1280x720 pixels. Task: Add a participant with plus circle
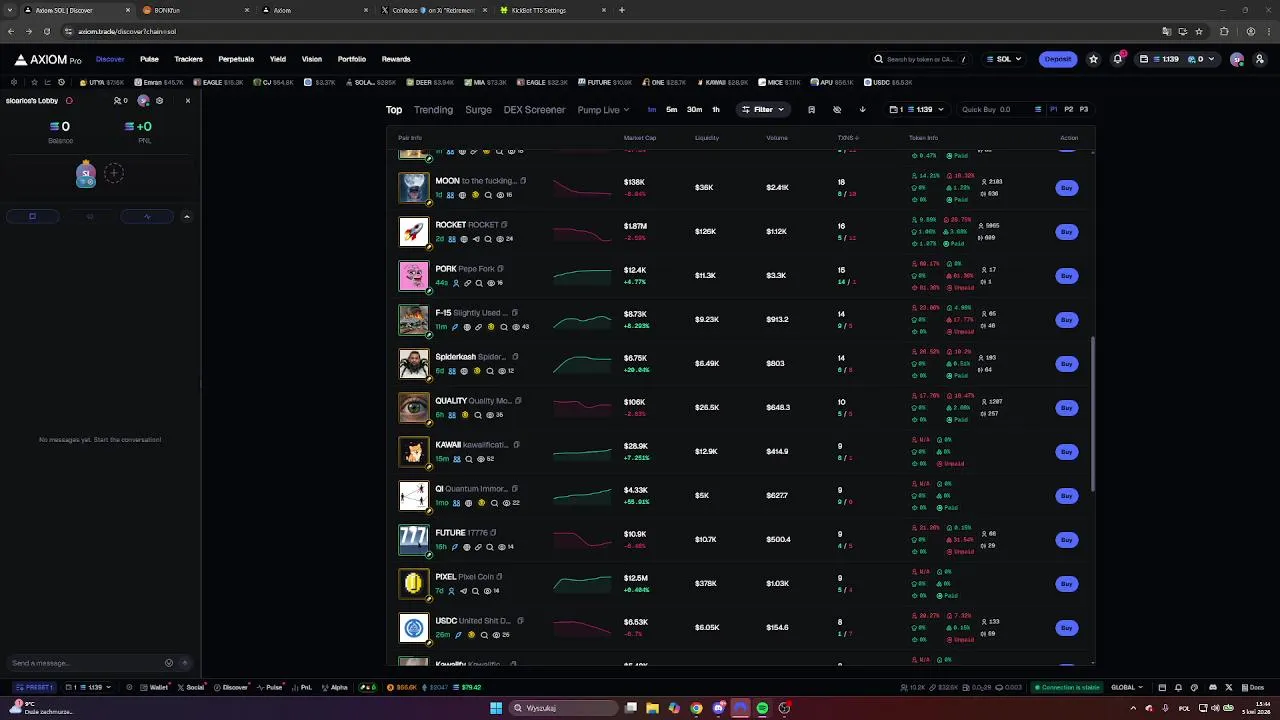tap(114, 173)
